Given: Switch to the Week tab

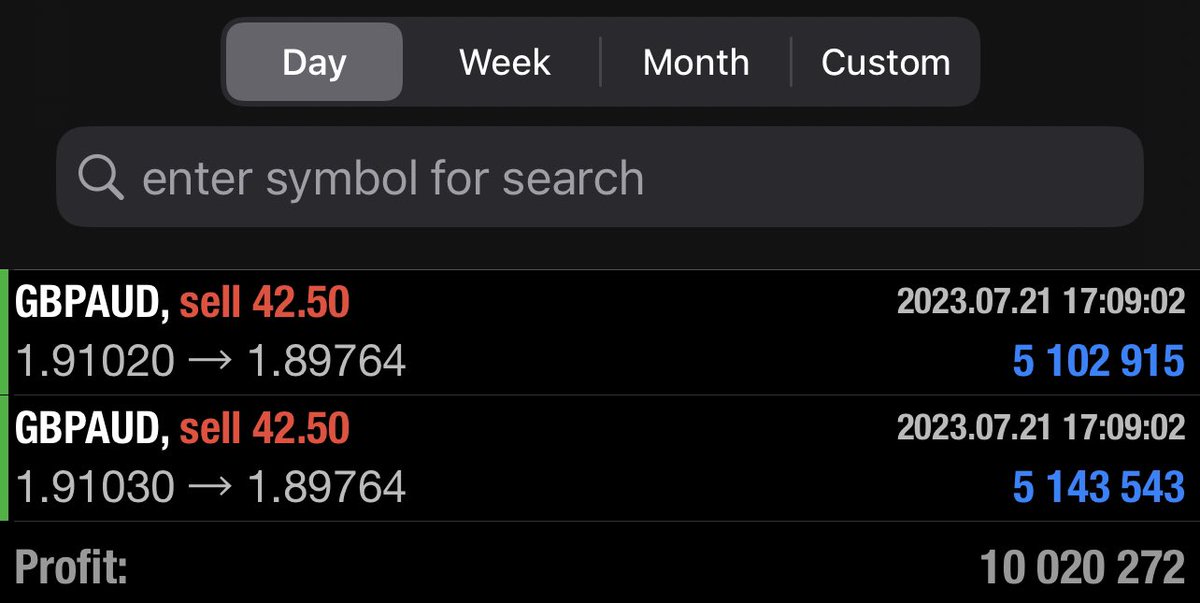Looking at the screenshot, I should pos(504,62).
